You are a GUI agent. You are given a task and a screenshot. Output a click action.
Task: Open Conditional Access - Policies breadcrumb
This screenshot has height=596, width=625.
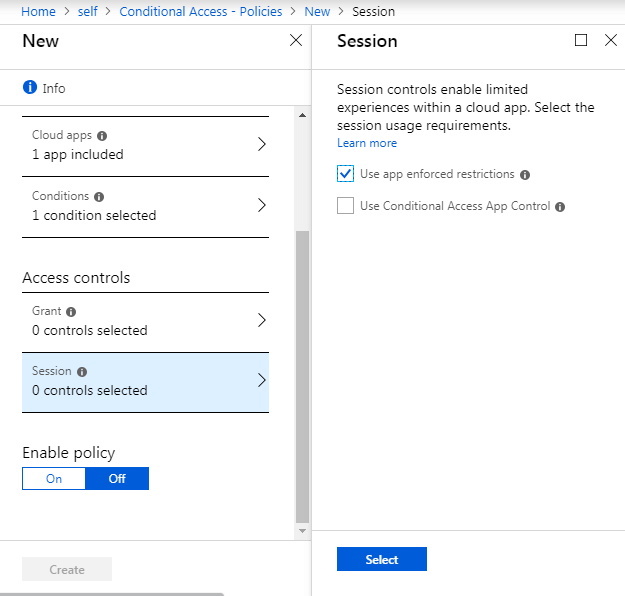click(200, 12)
